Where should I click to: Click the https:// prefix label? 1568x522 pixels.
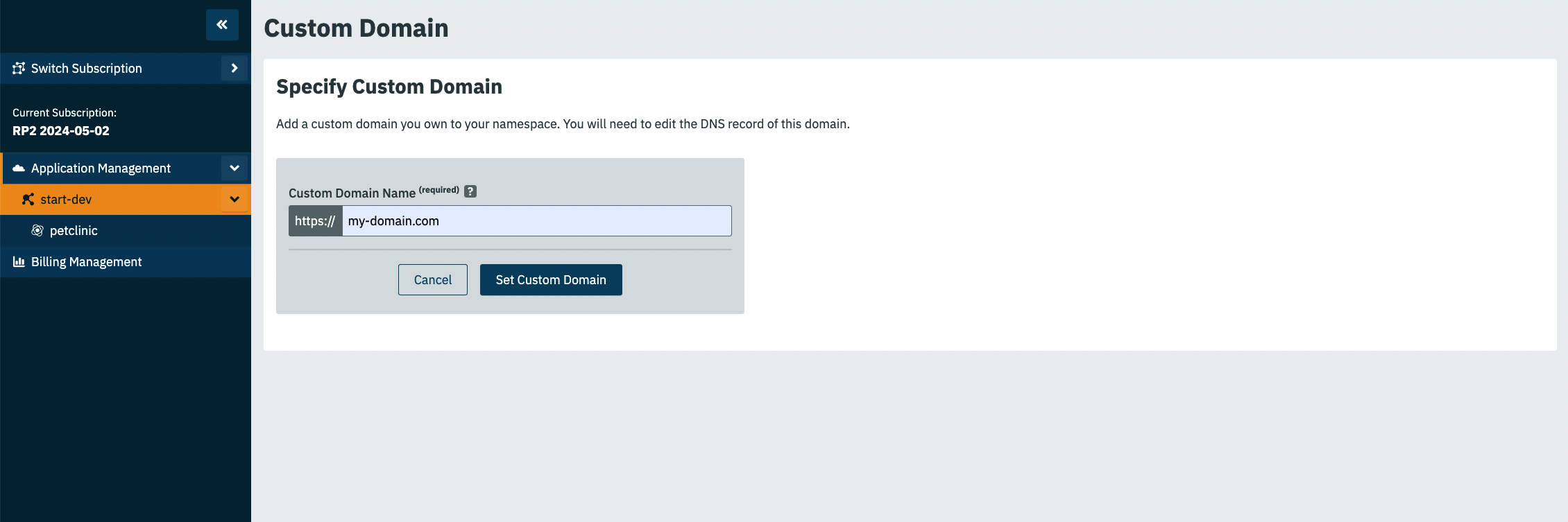click(315, 220)
